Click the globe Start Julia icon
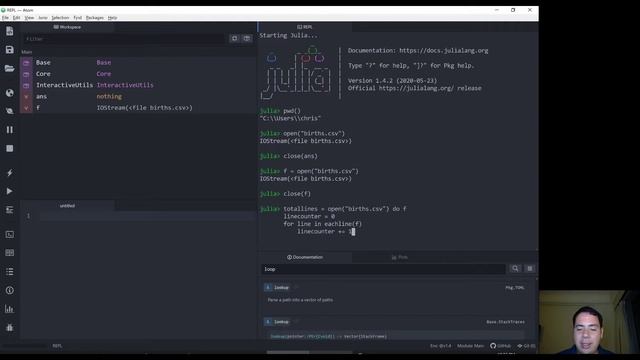Image resolution: width=640 pixels, height=360 pixels. [x=9, y=93]
